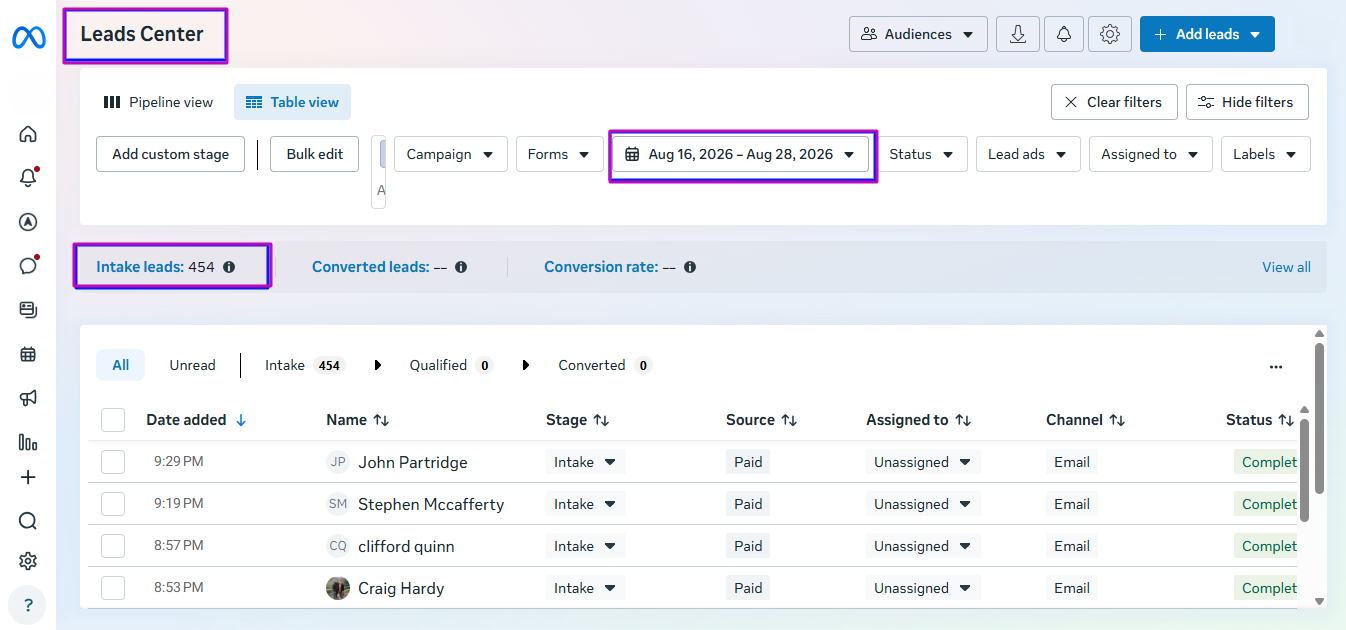
Task: Click the Bulk edit button
Action: pos(315,154)
